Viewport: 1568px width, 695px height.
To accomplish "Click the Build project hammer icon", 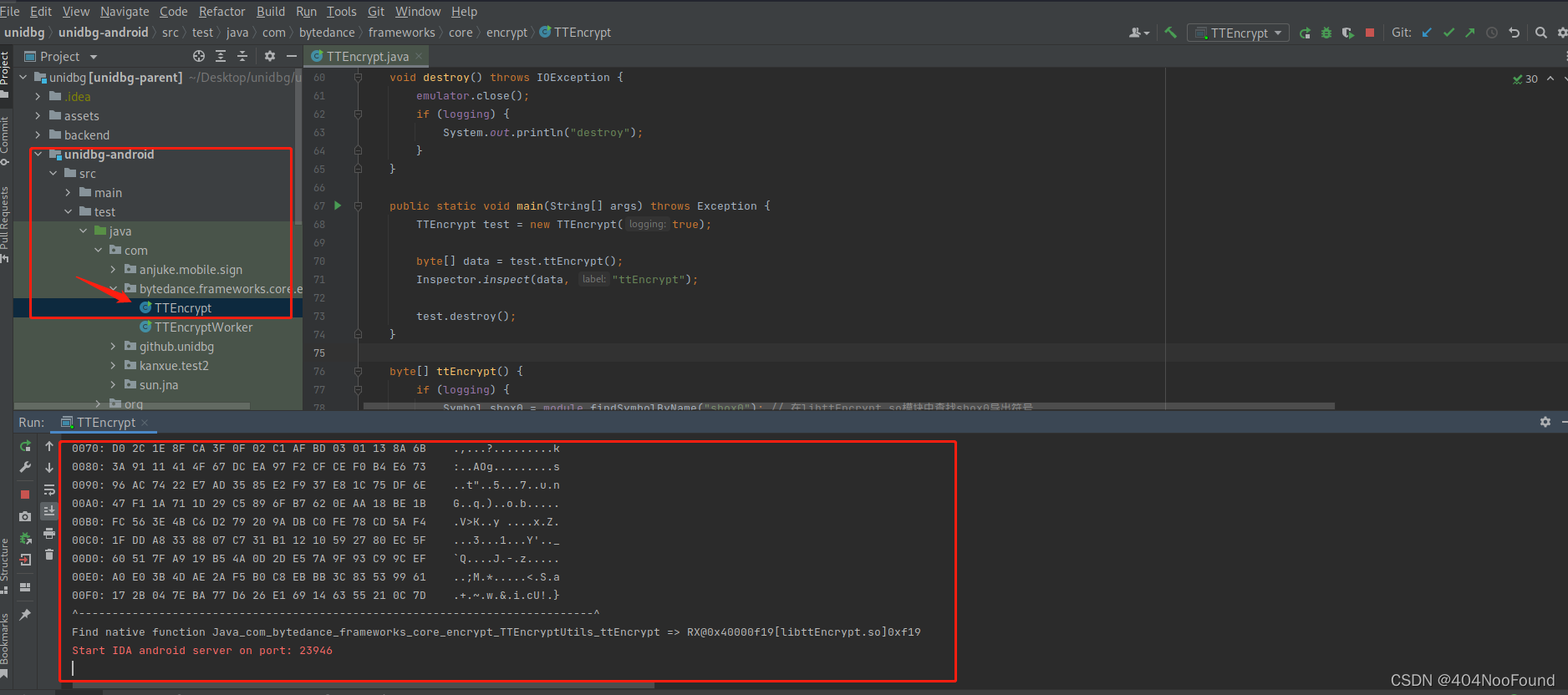I will 1170,33.
